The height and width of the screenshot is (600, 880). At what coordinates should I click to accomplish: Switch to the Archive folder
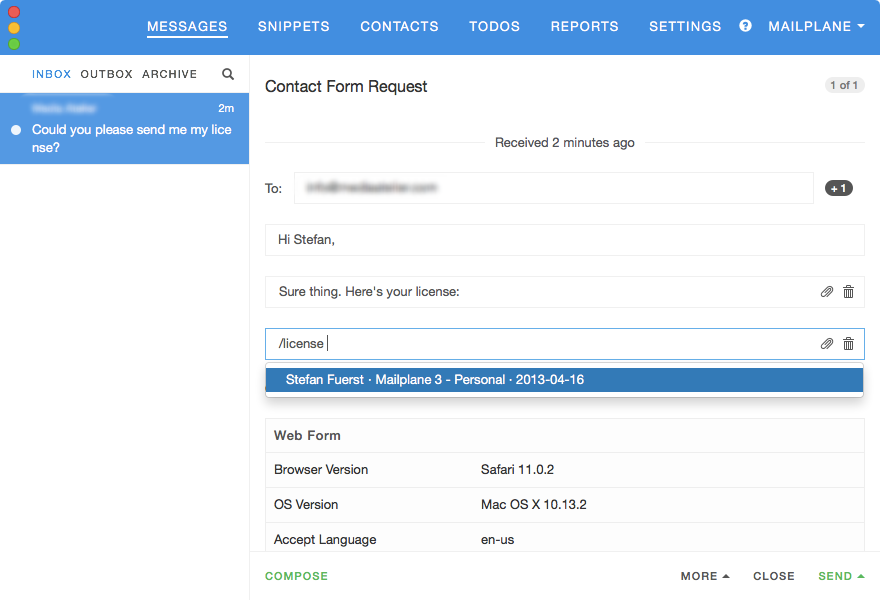click(x=169, y=74)
